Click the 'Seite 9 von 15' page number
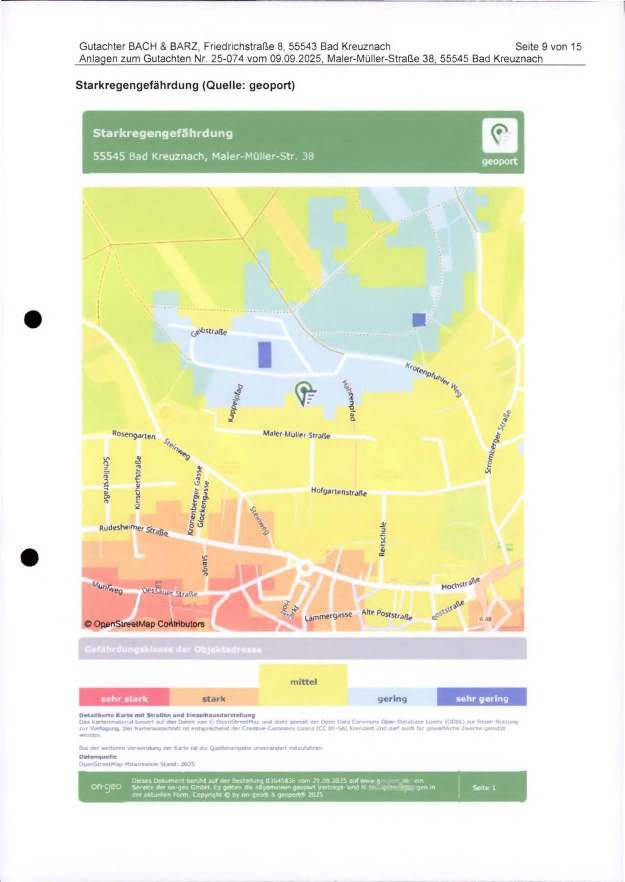 [x=548, y=47]
